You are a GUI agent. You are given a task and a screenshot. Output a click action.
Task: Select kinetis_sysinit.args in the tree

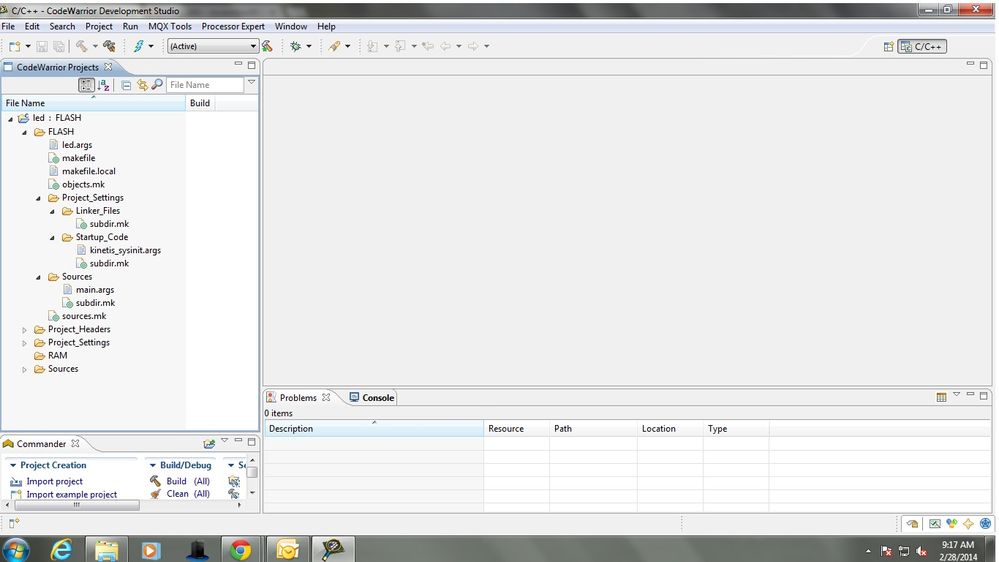click(x=125, y=250)
